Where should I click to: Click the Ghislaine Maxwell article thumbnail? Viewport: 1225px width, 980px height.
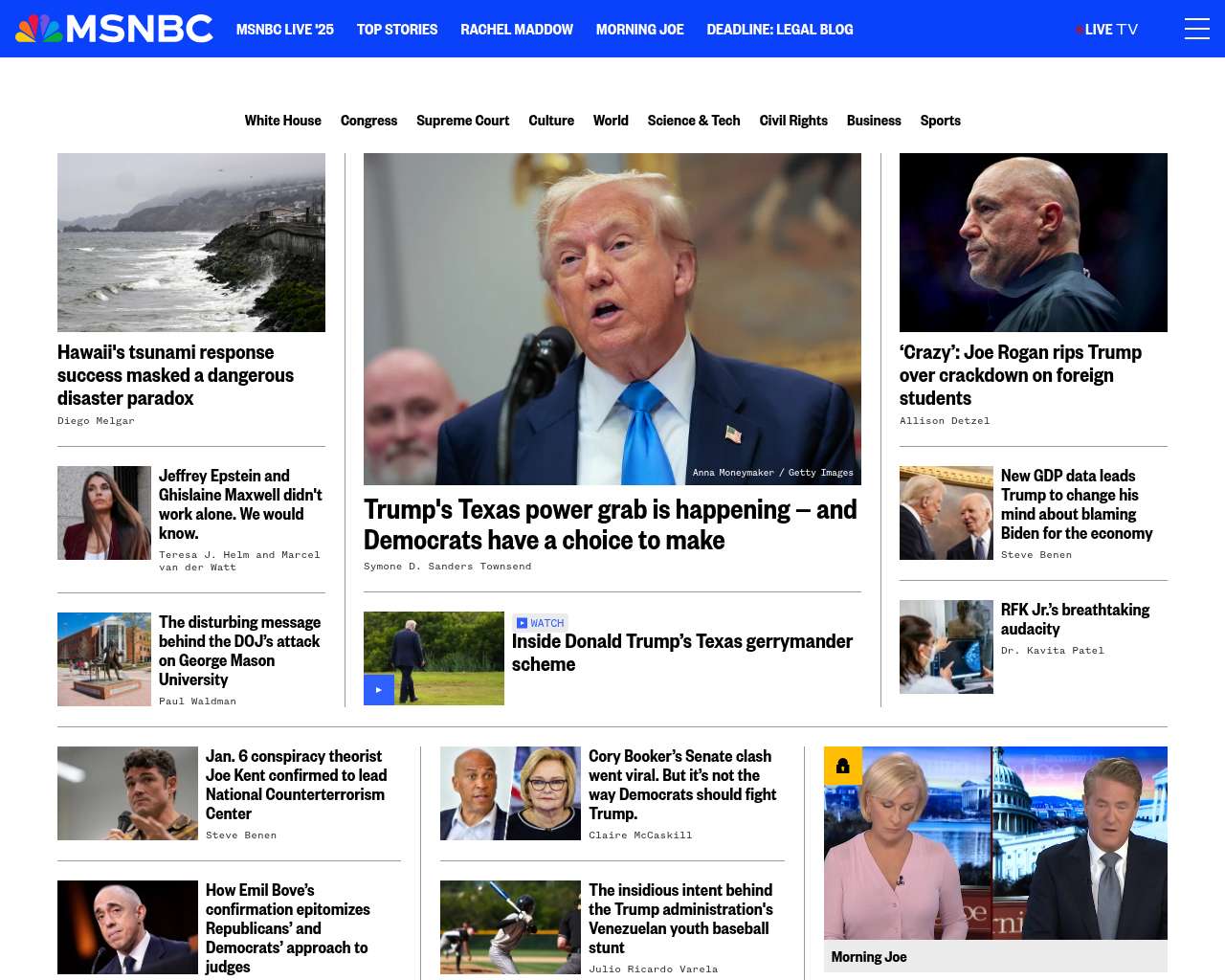tap(104, 513)
